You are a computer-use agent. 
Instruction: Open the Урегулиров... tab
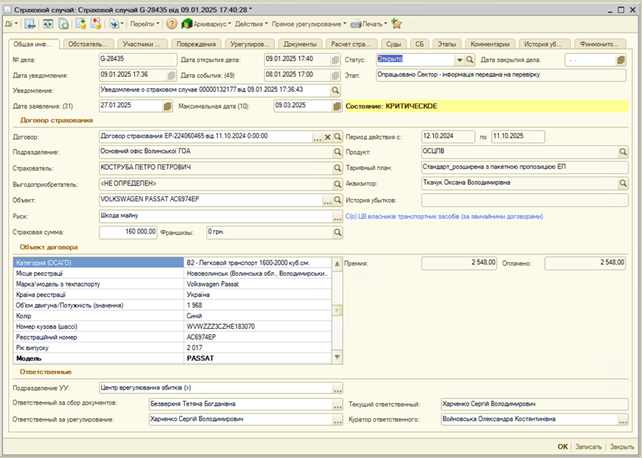[x=250, y=44]
